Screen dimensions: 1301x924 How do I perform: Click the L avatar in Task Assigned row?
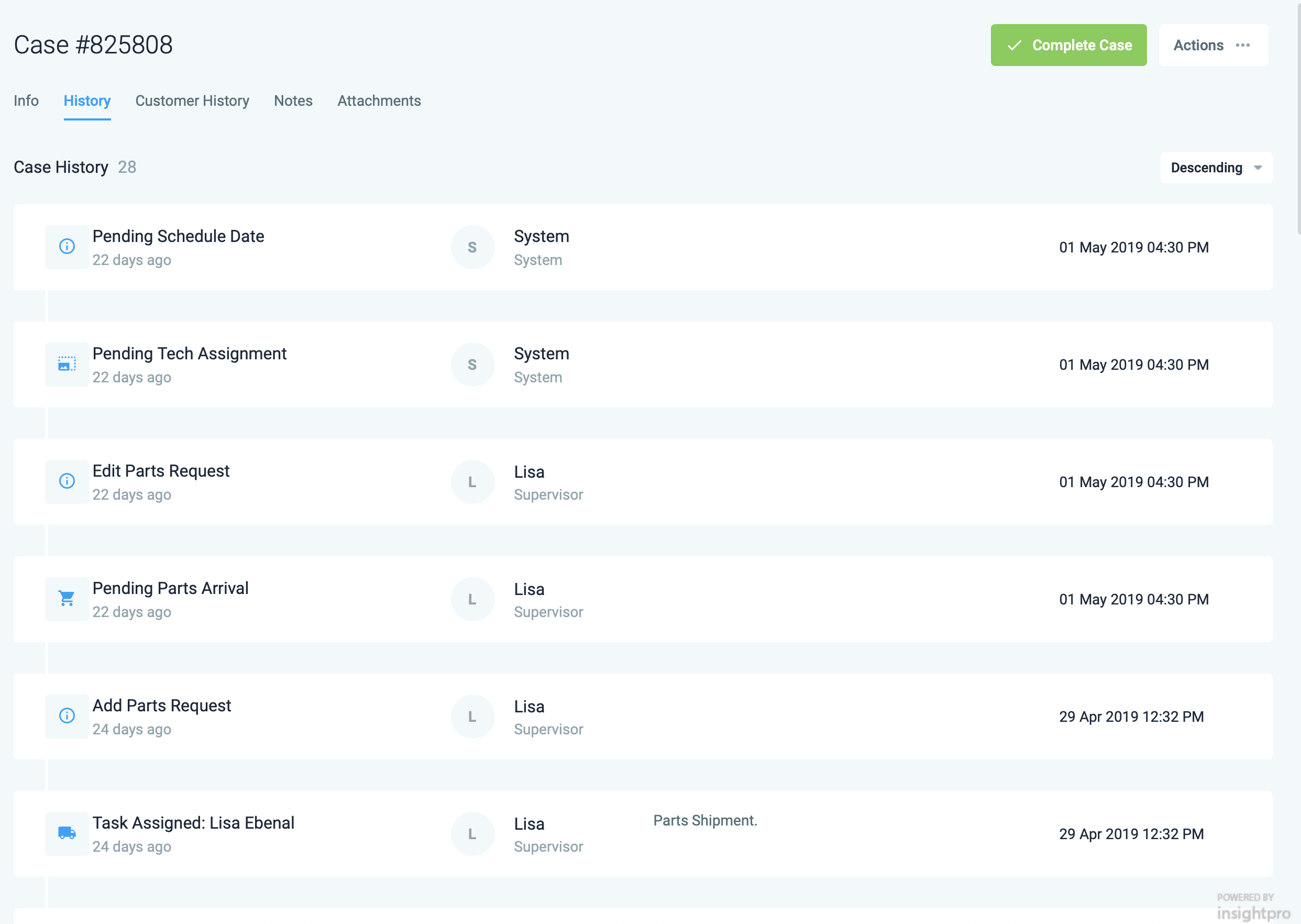coord(472,833)
